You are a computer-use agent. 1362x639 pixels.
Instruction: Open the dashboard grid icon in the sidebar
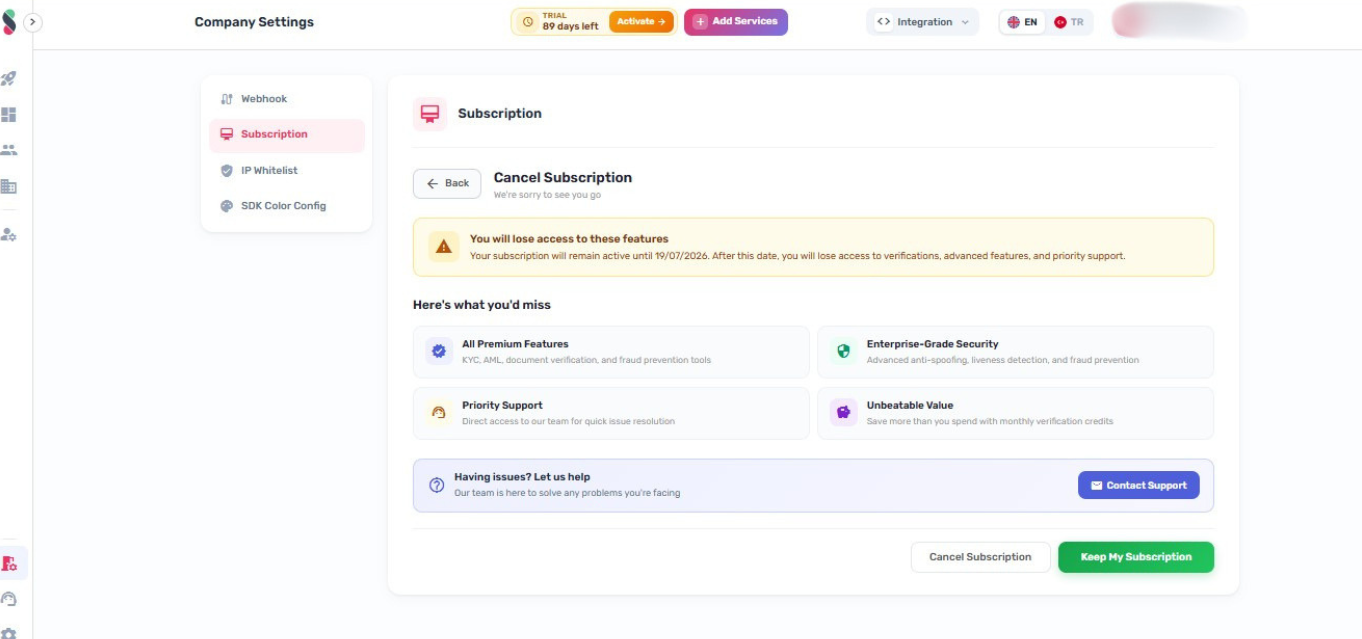[x=9, y=115]
